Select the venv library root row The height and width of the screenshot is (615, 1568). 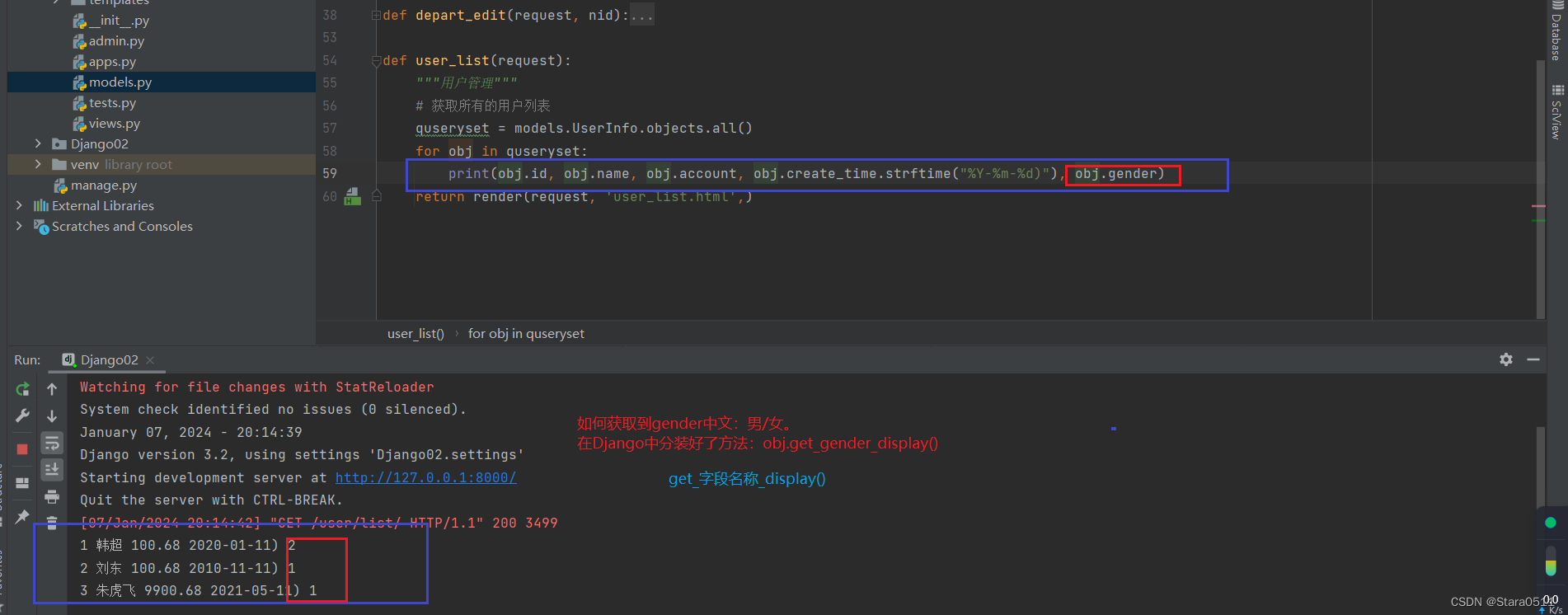(162, 165)
